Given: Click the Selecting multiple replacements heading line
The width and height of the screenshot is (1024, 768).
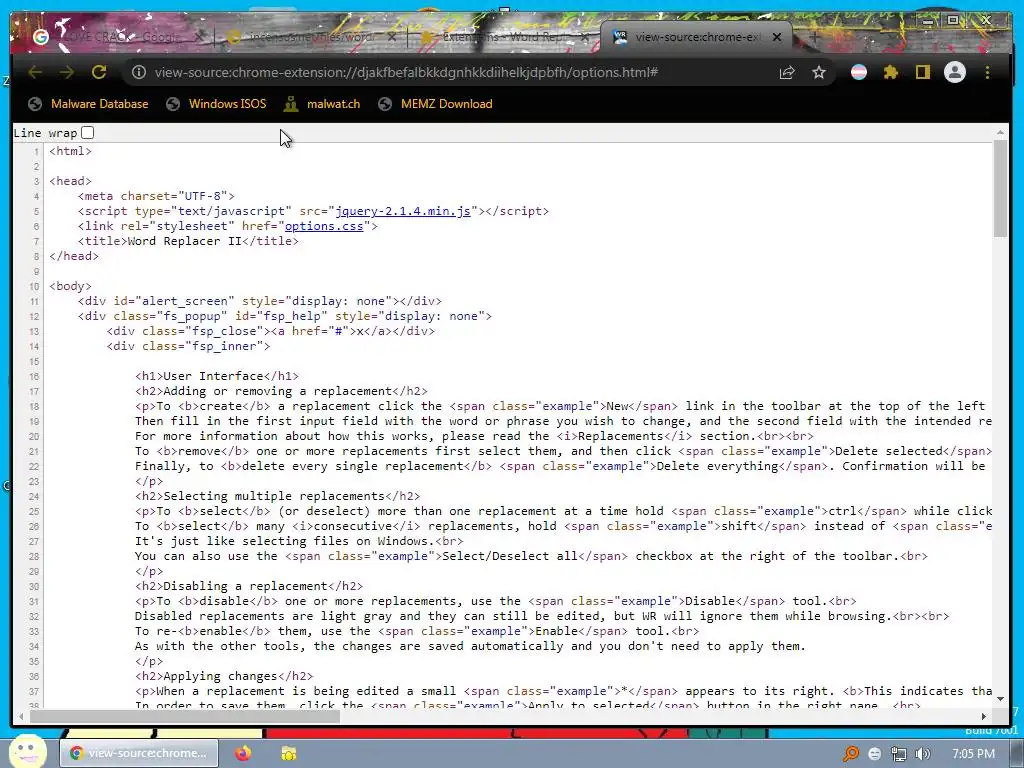Looking at the screenshot, I should point(278,496).
